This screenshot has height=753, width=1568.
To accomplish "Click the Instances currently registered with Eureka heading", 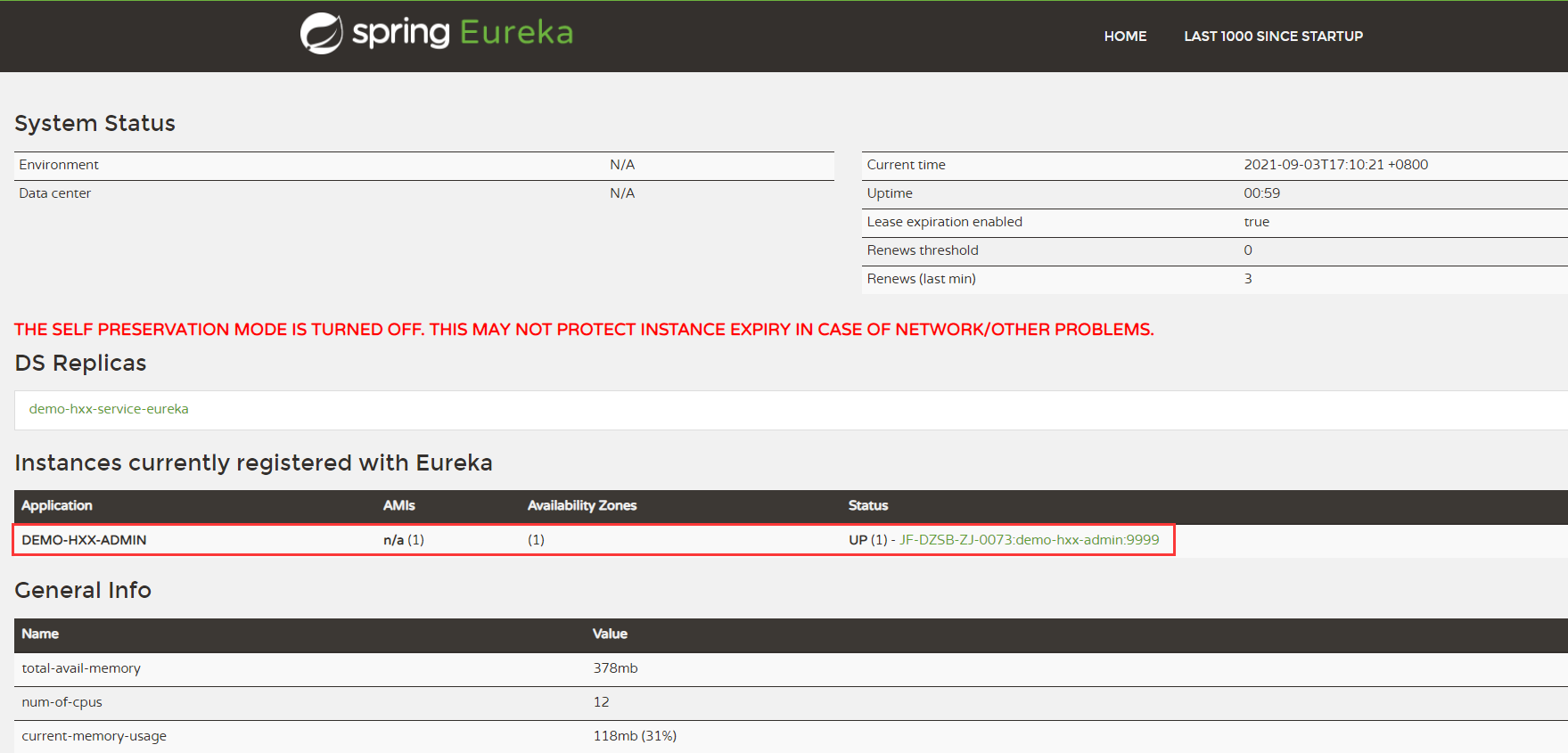I will (x=253, y=463).
